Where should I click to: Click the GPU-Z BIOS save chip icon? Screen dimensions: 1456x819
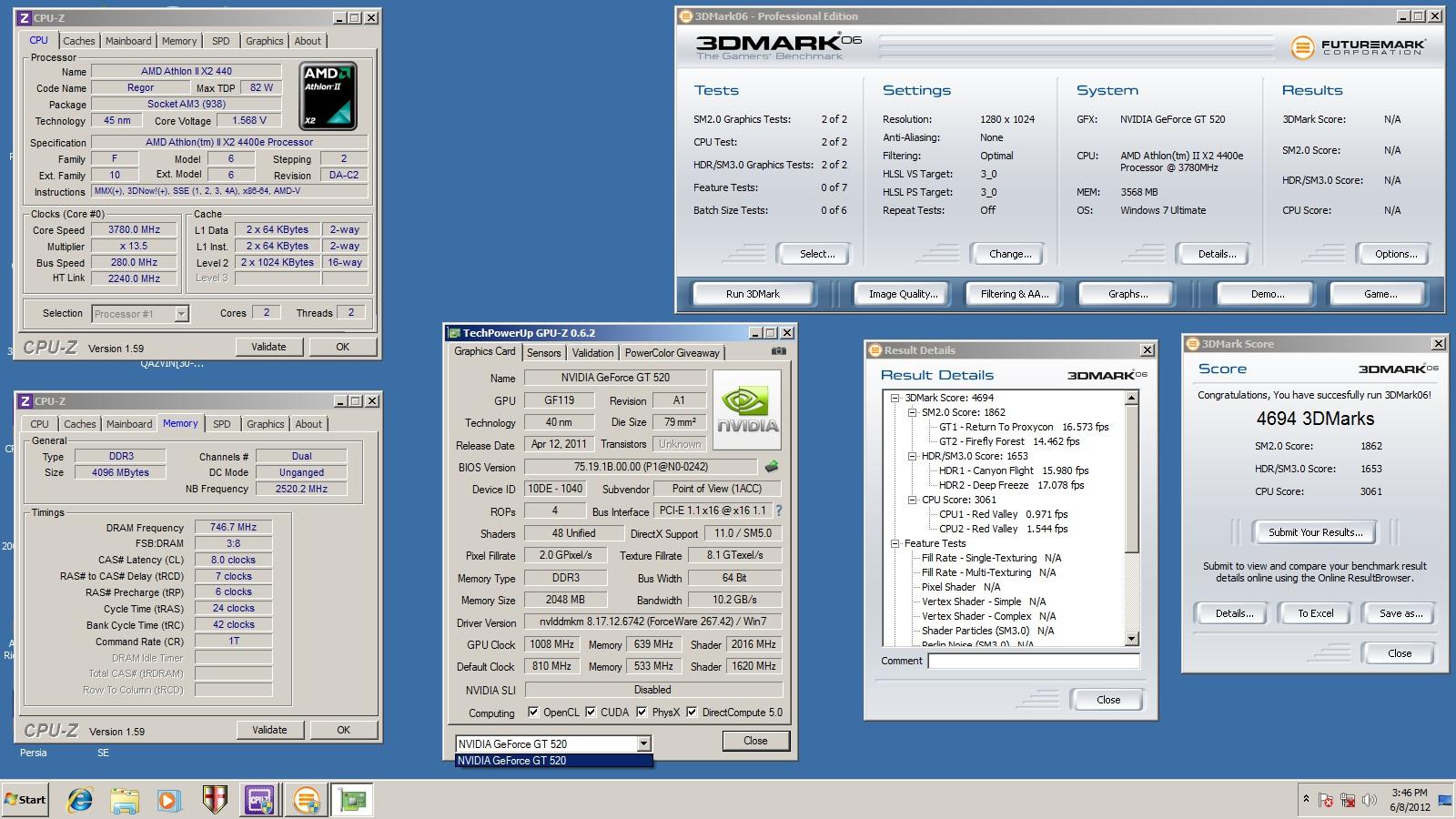coord(772,466)
